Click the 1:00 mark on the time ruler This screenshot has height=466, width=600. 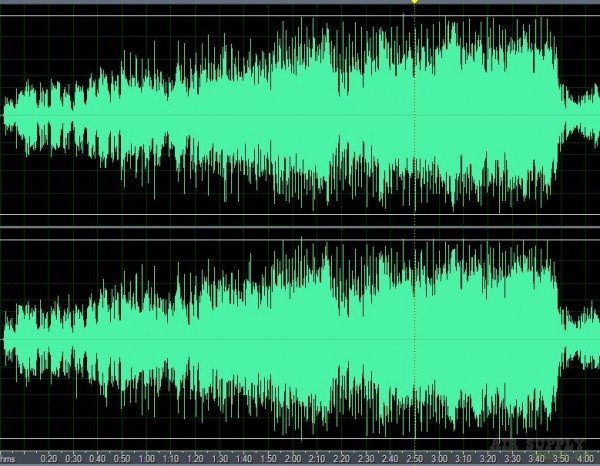click(x=147, y=458)
